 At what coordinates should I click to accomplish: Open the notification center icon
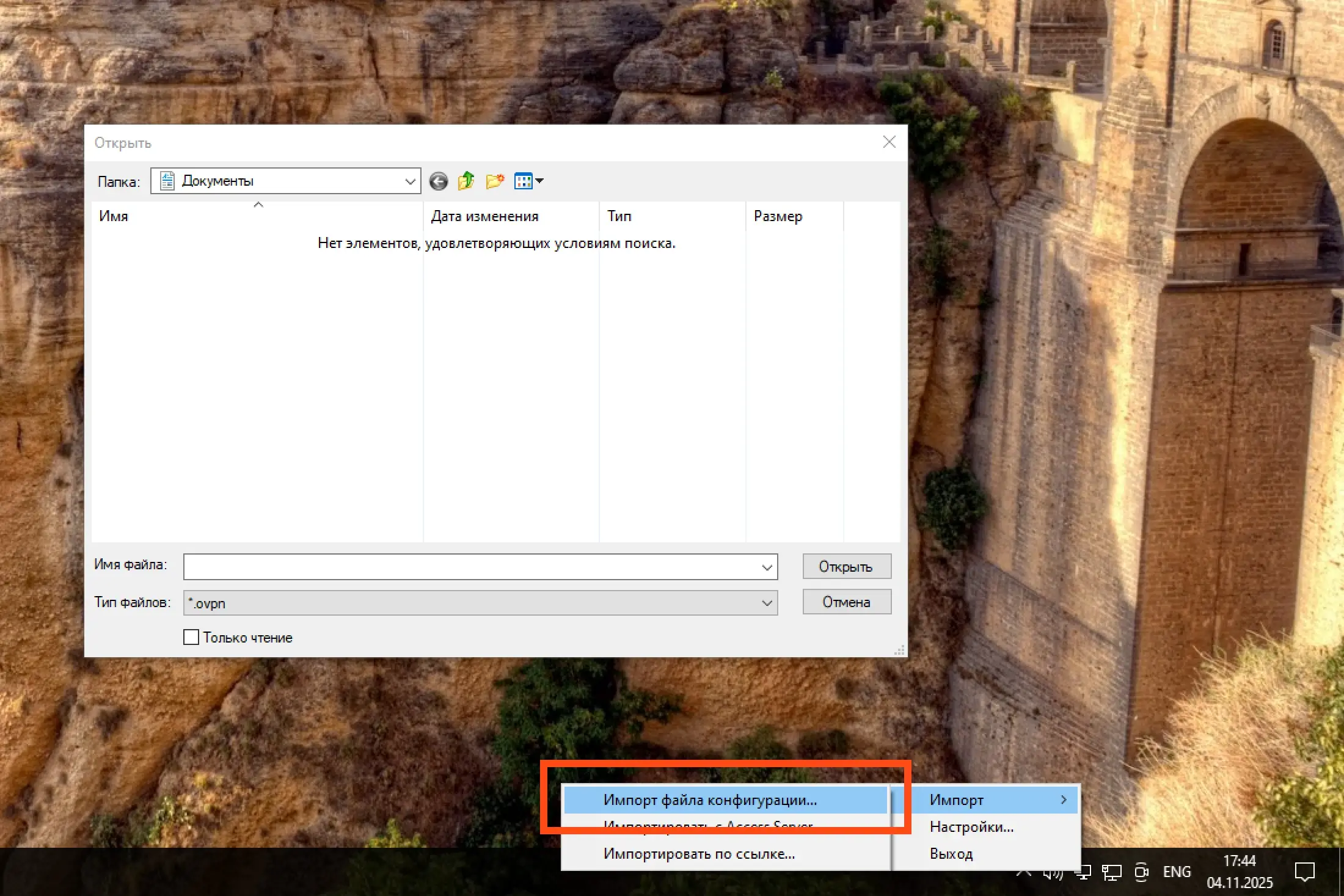click(x=1304, y=872)
